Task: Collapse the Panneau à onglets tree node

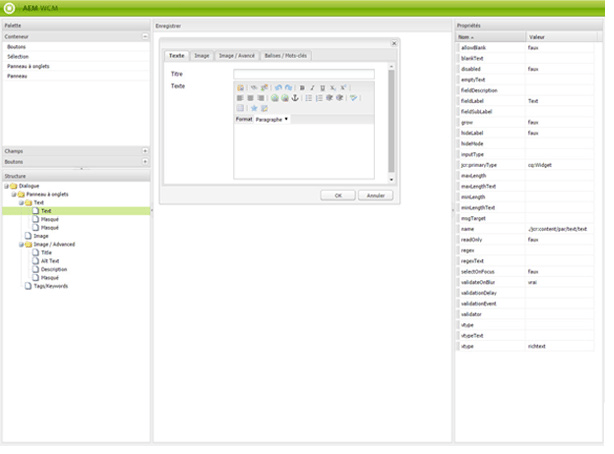Action: (14, 194)
